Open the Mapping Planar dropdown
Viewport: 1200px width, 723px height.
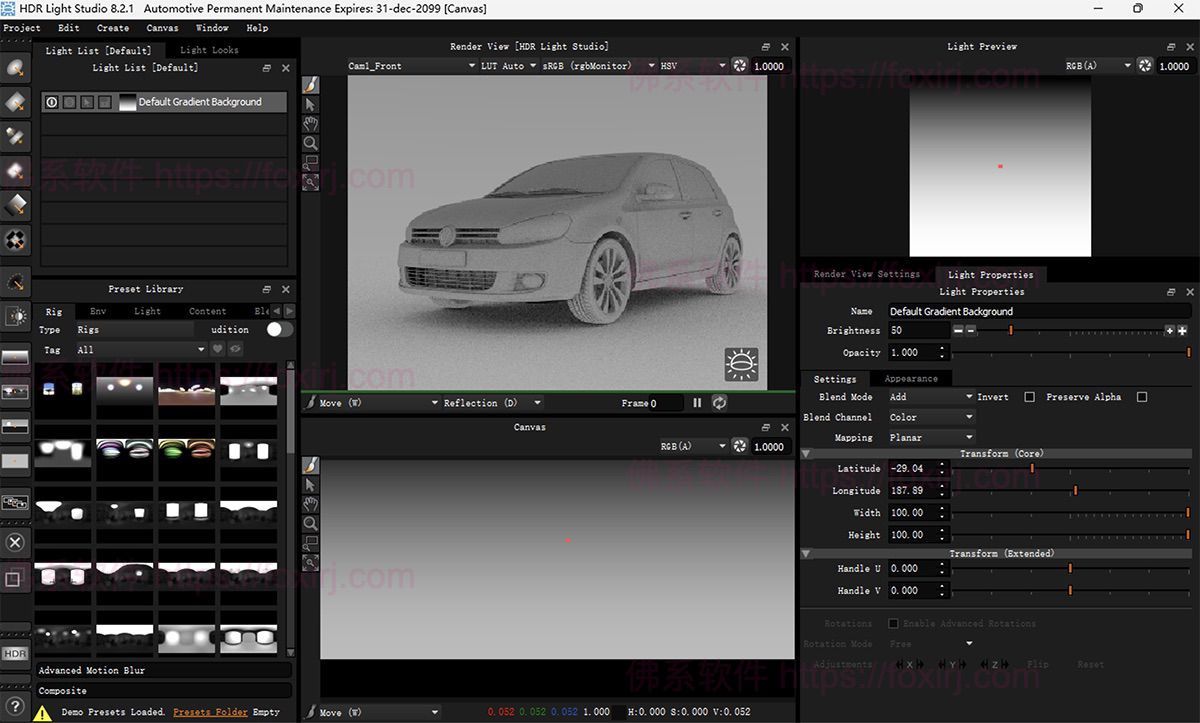click(930, 437)
